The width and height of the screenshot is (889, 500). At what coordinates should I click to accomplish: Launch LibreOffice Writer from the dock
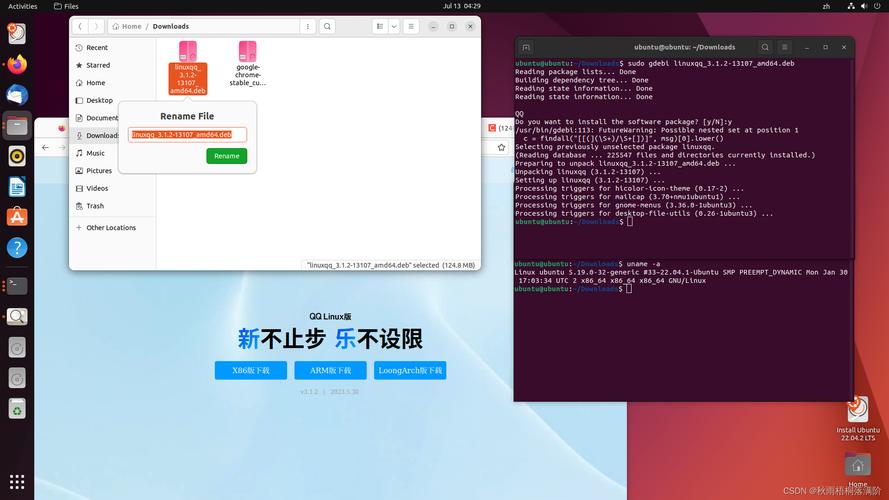(17, 187)
